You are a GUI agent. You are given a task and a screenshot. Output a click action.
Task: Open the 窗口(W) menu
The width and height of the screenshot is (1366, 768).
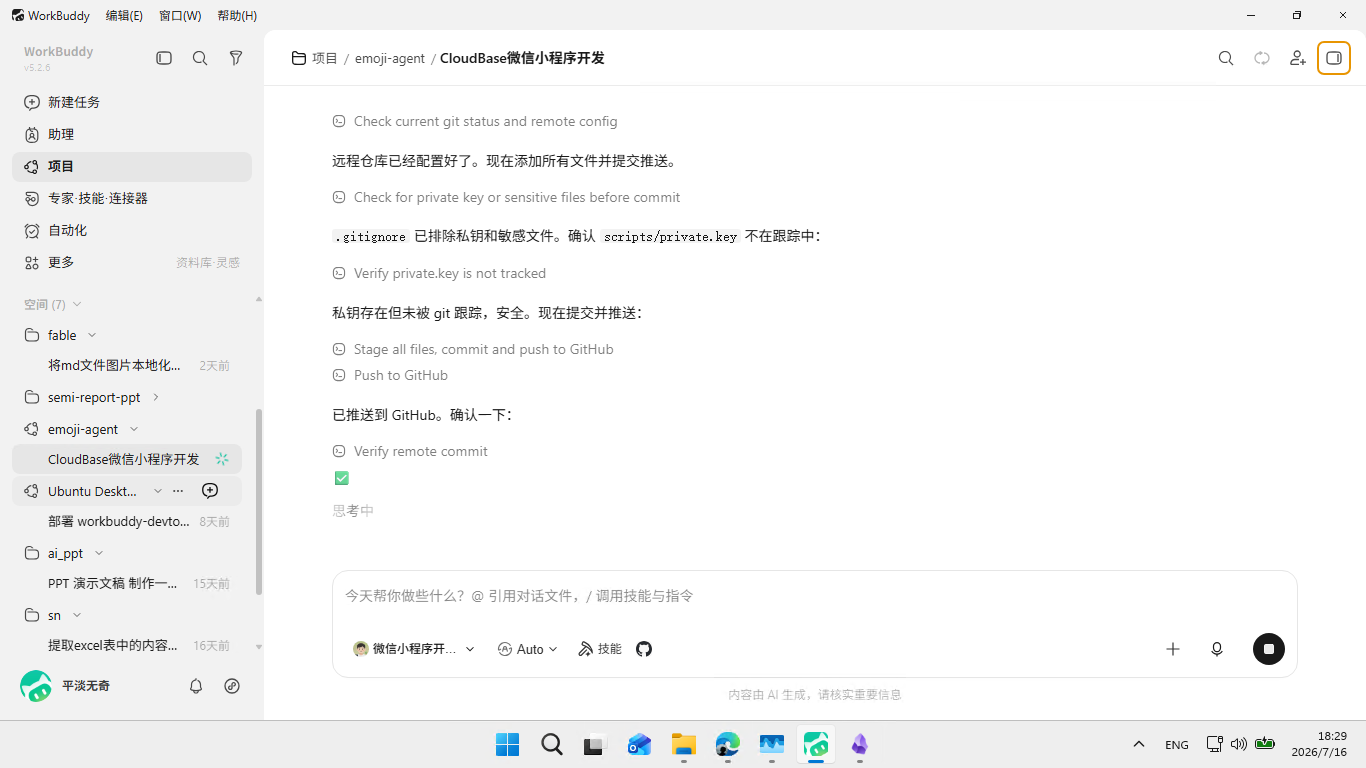tap(180, 15)
